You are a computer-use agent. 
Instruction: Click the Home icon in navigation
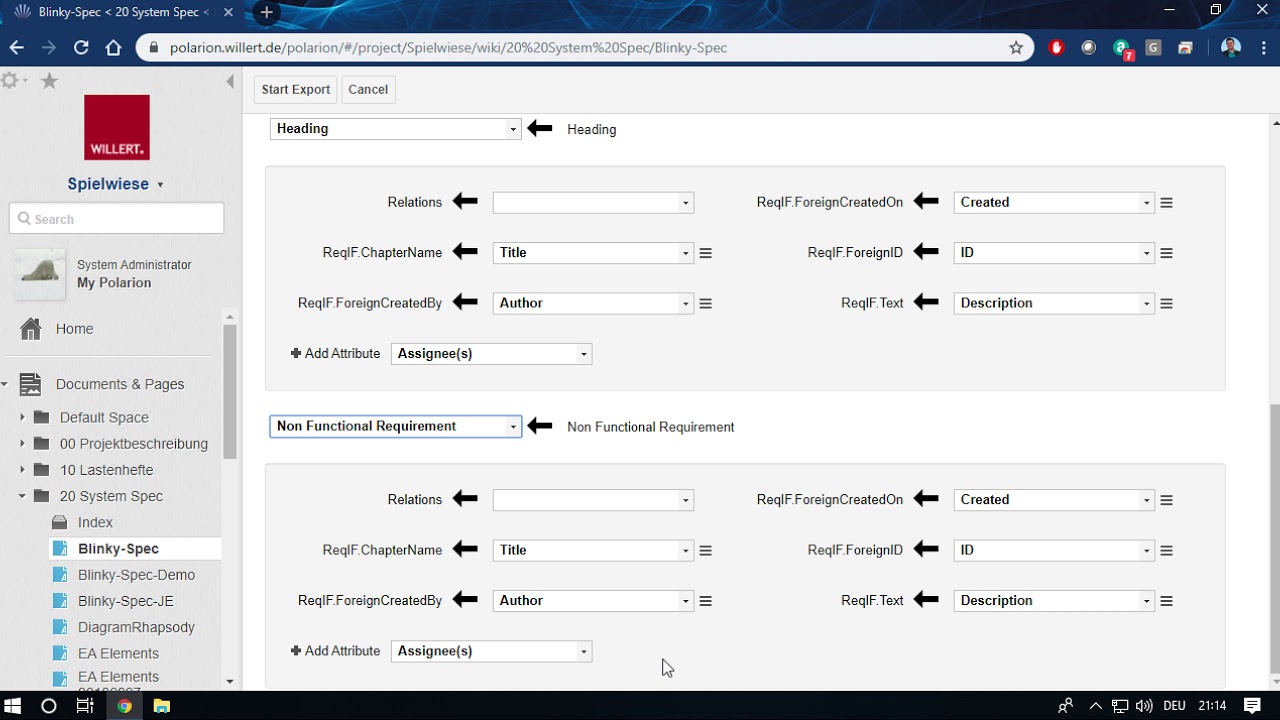pyautogui.click(x=31, y=329)
